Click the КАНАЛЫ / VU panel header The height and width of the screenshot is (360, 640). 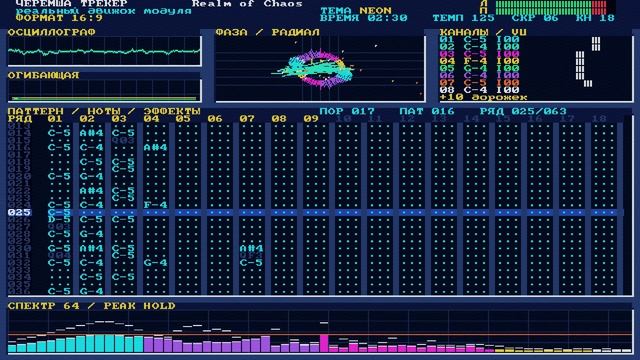point(483,32)
